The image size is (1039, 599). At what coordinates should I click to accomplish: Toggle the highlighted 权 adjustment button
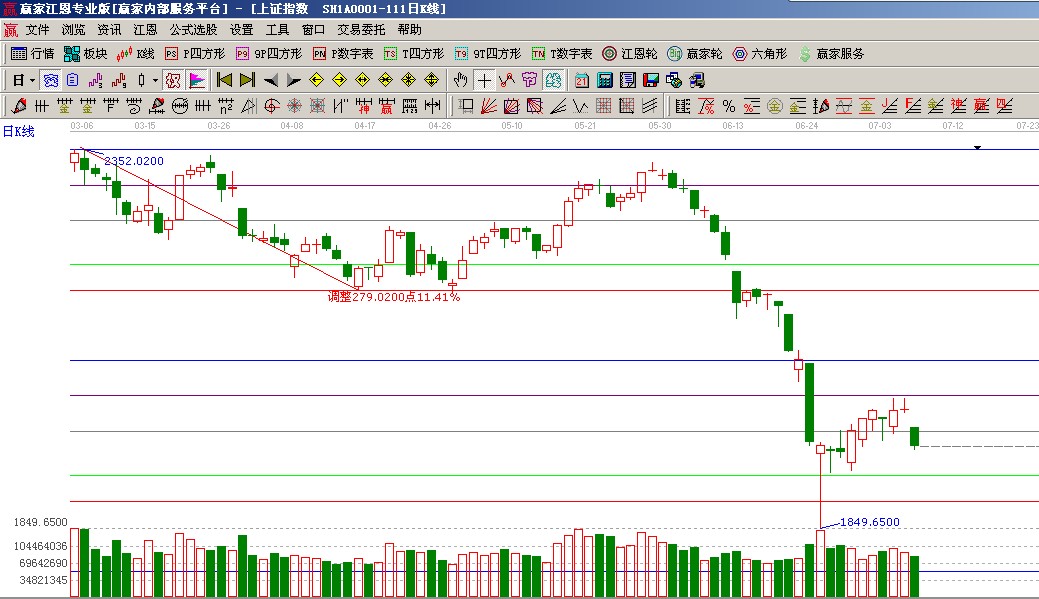point(172,80)
